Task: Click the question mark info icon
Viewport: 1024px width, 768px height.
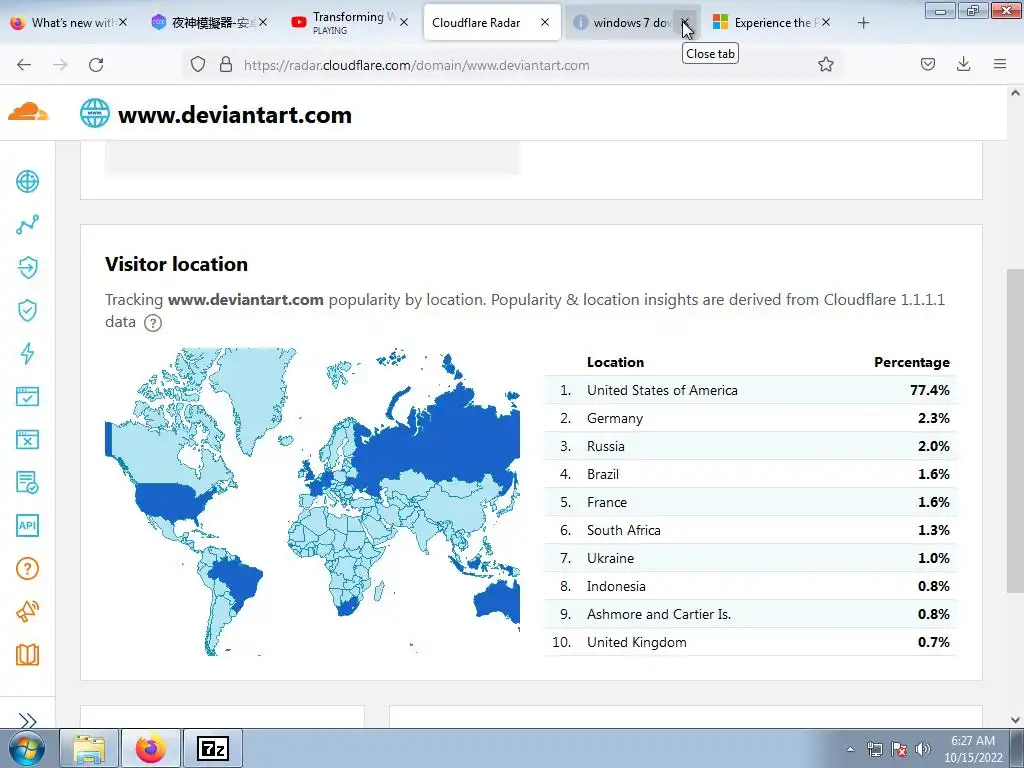Action: [x=153, y=323]
